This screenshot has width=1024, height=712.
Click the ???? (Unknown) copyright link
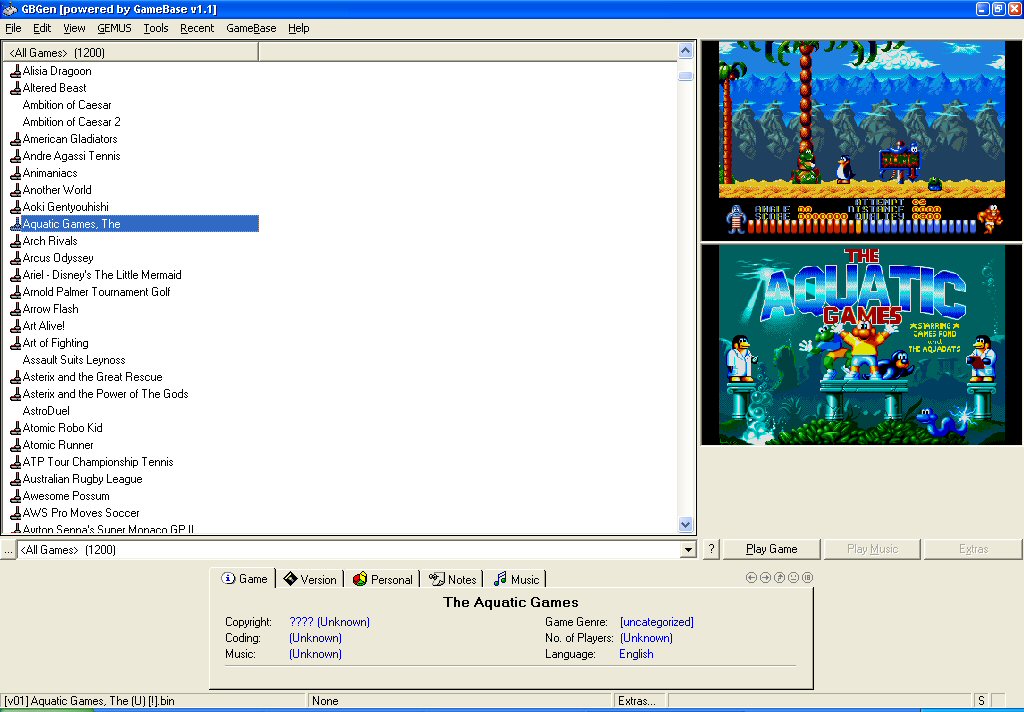point(329,622)
